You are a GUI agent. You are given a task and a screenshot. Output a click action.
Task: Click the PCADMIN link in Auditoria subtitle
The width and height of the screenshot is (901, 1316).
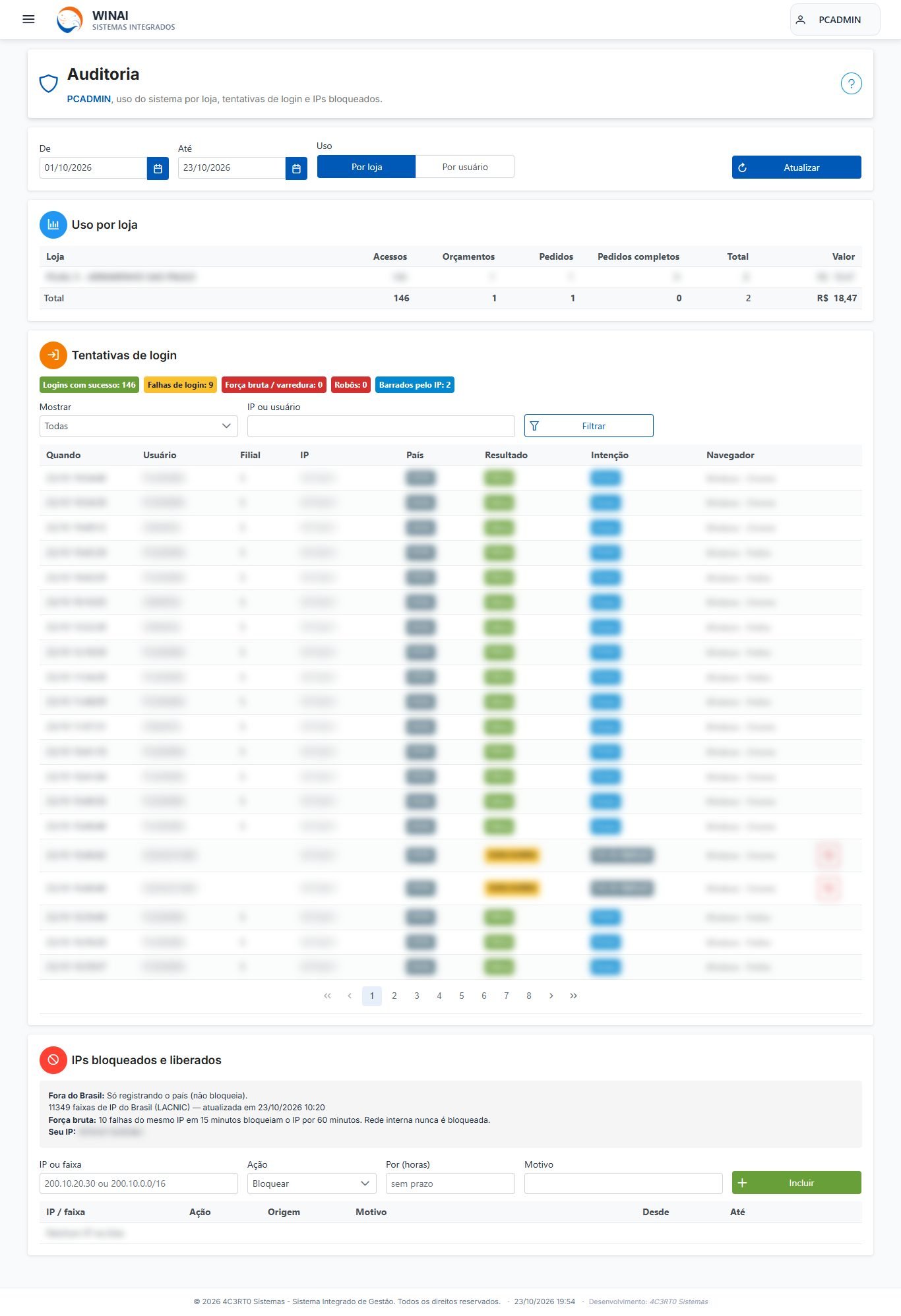coord(89,99)
